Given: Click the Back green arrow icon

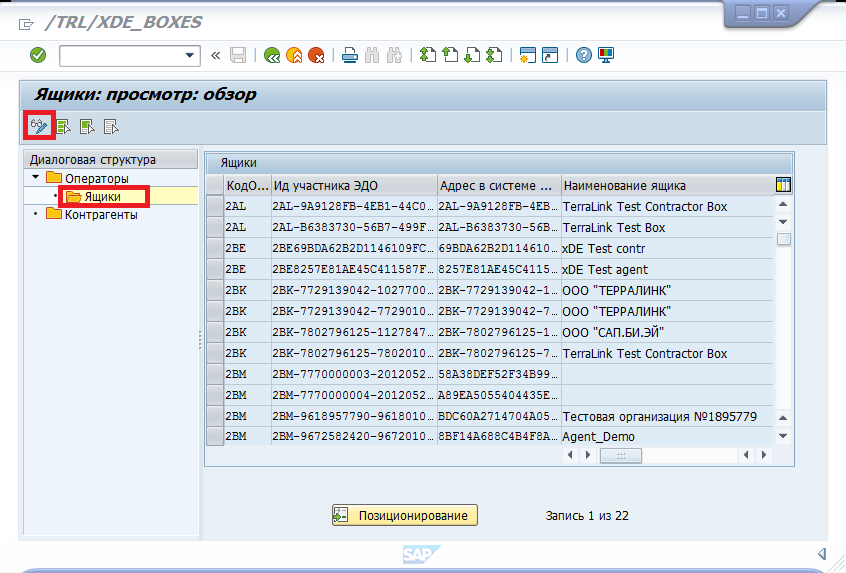Looking at the screenshot, I should tap(271, 55).
